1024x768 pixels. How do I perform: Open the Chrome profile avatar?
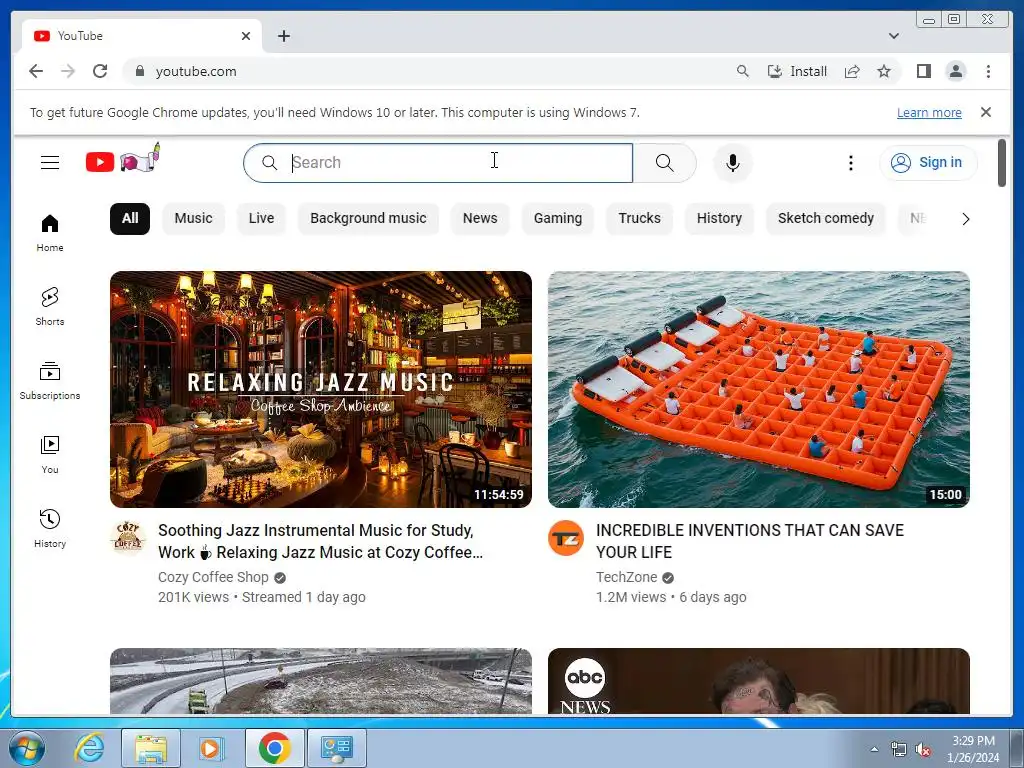click(955, 71)
